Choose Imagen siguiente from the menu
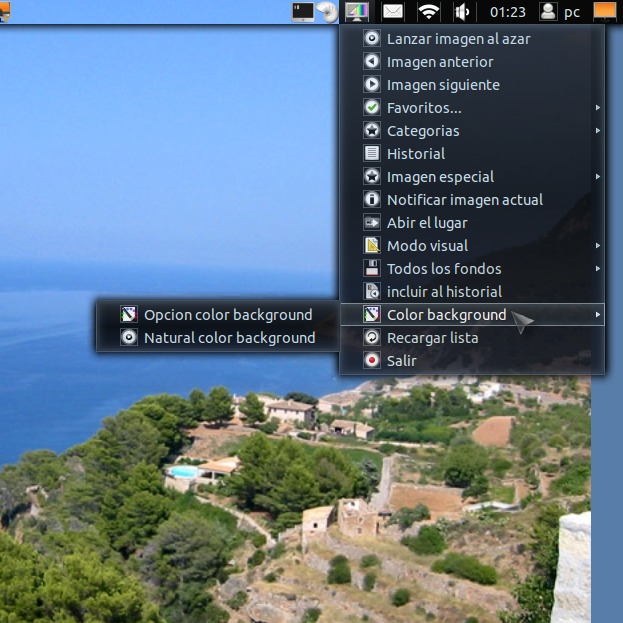This screenshot has height=623, width=623. (472, 85)
